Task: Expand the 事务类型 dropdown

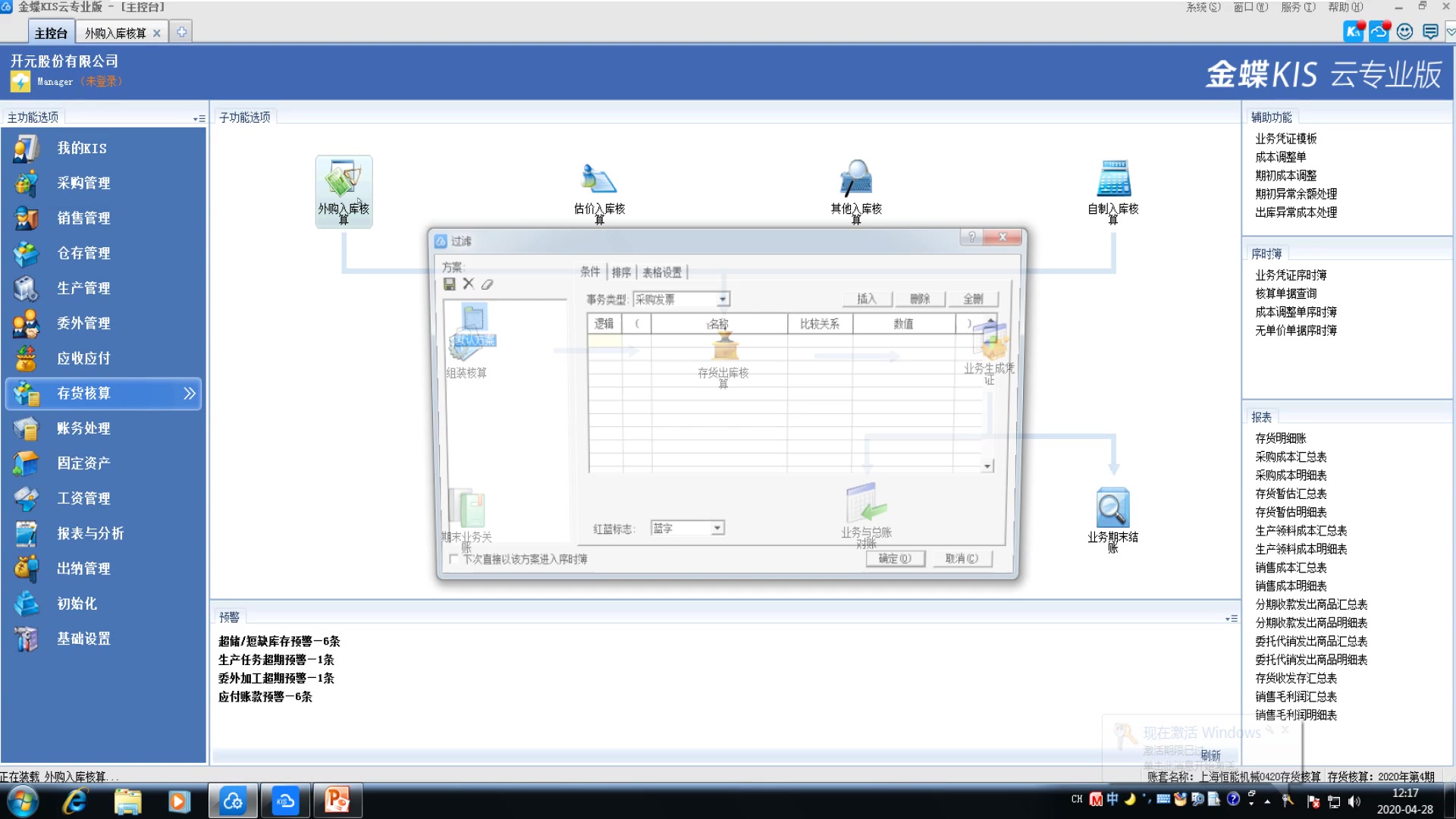Action: click(x=723, y=300)
